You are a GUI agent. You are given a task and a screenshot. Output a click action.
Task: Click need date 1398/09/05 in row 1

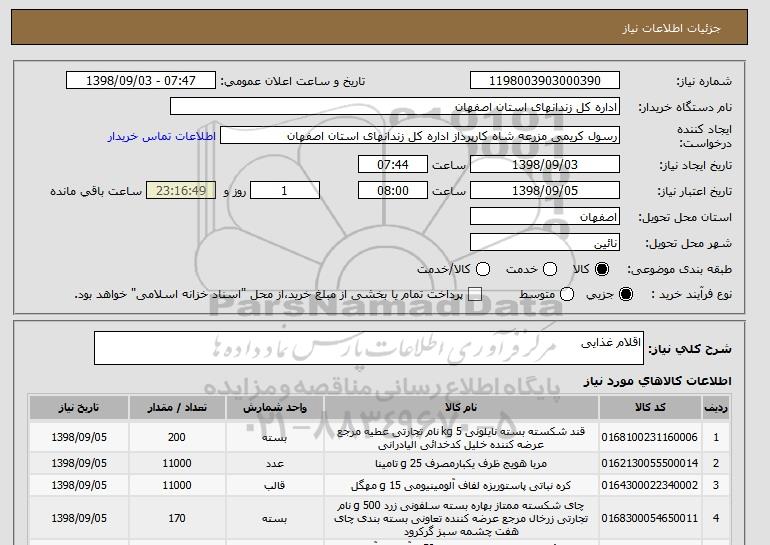pos(79,437)
